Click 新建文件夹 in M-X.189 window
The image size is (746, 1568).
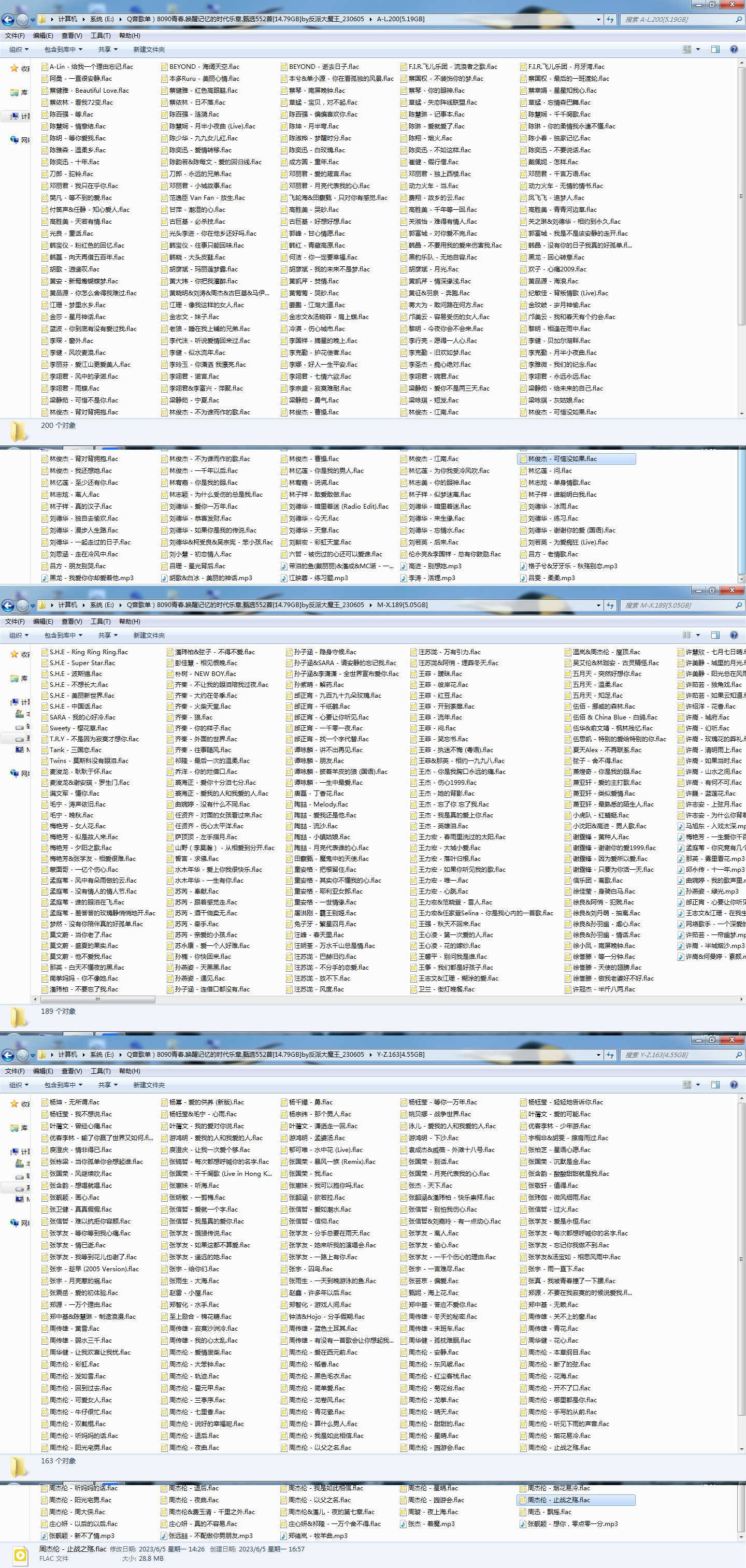tap(149, 635)
